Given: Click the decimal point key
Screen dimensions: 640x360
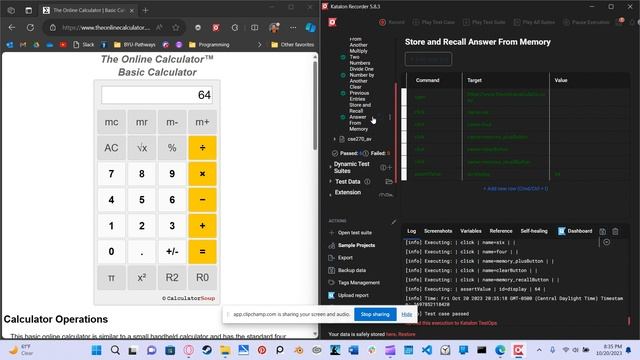Looking at the screenshot, I should tap(142, 251).
